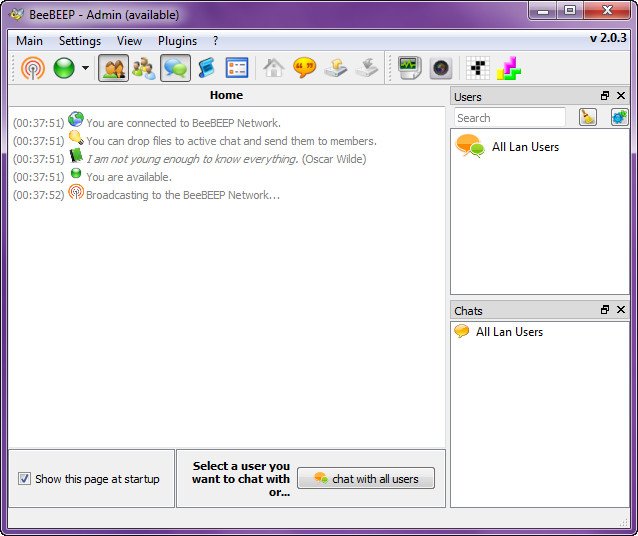
Task: Click the v 2.0.3 version label
Action: (x=608, y=38)
